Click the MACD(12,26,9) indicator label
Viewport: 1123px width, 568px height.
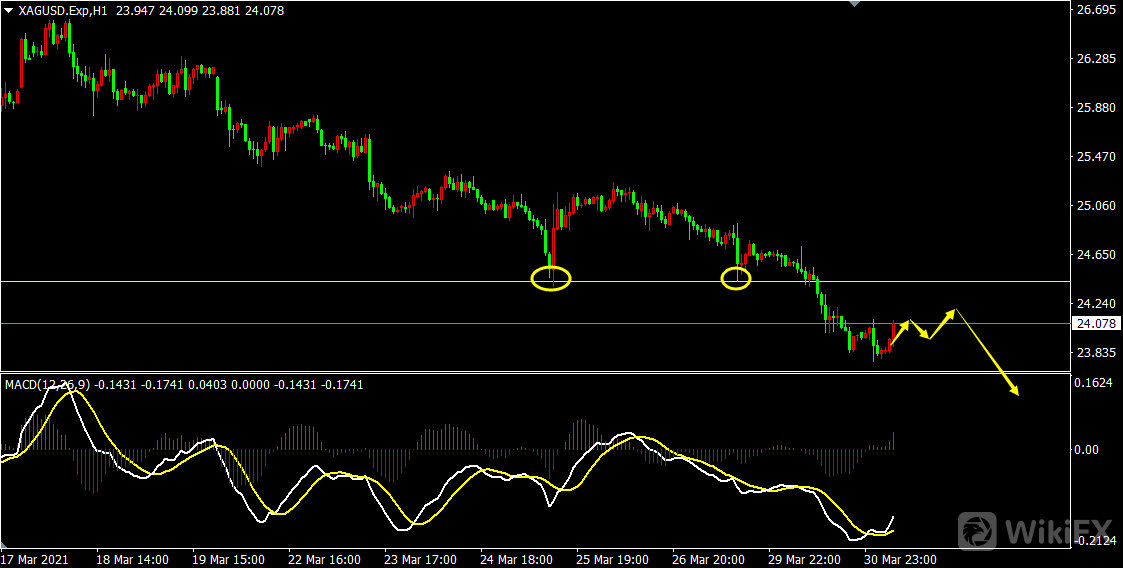48,384
